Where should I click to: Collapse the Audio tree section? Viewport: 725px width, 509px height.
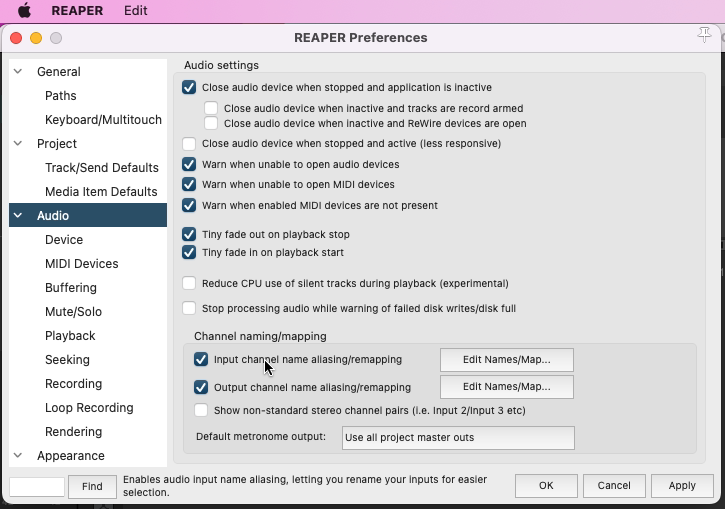(18, 215)
